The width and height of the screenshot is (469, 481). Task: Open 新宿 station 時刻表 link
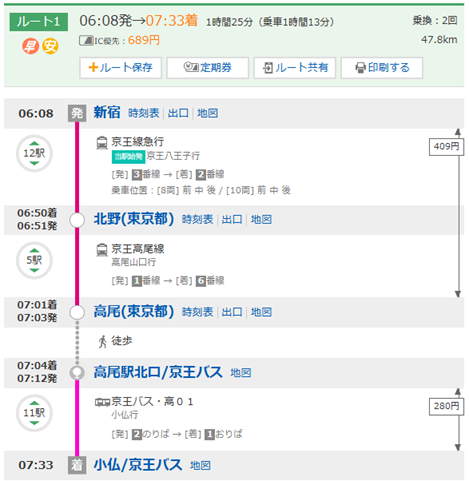point(144,113)
